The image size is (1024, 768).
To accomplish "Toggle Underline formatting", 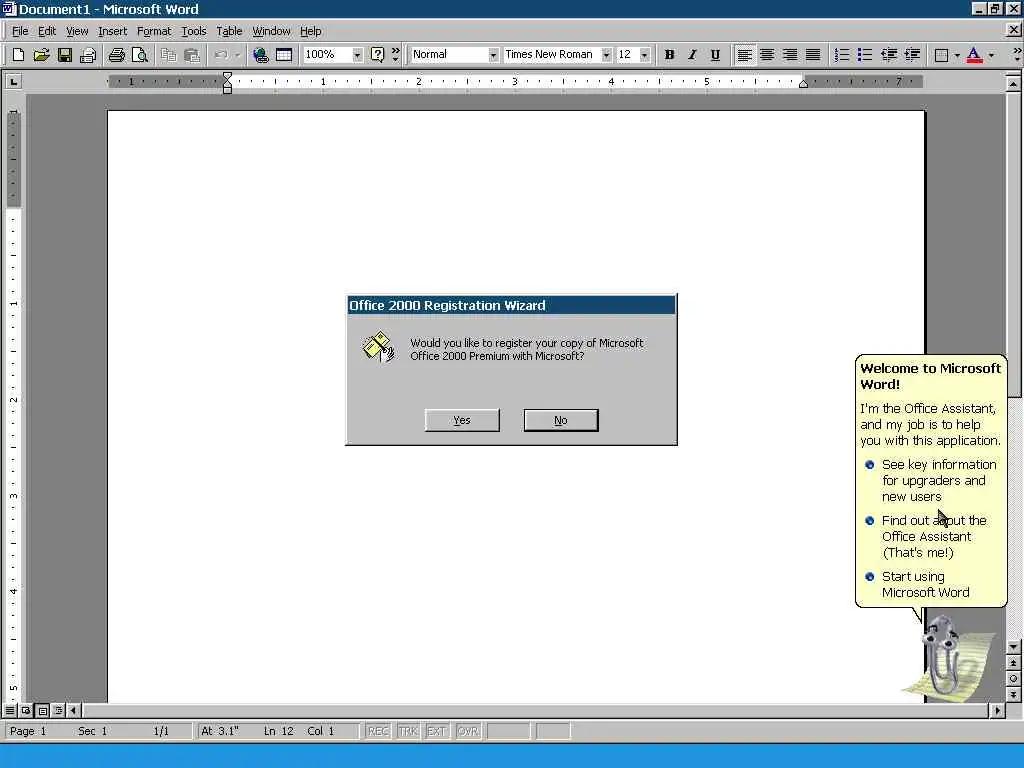I will 715,55.
